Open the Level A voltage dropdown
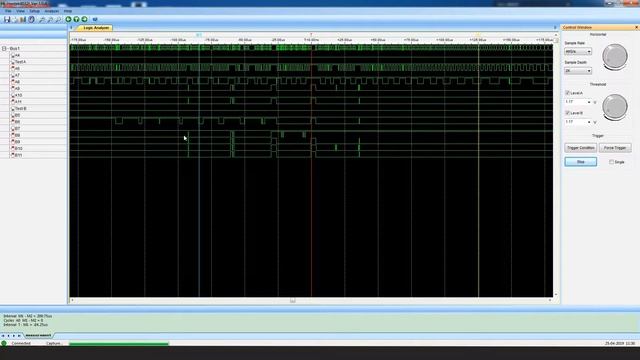Viewport: 640px width, 360px height. coord(578,102)
